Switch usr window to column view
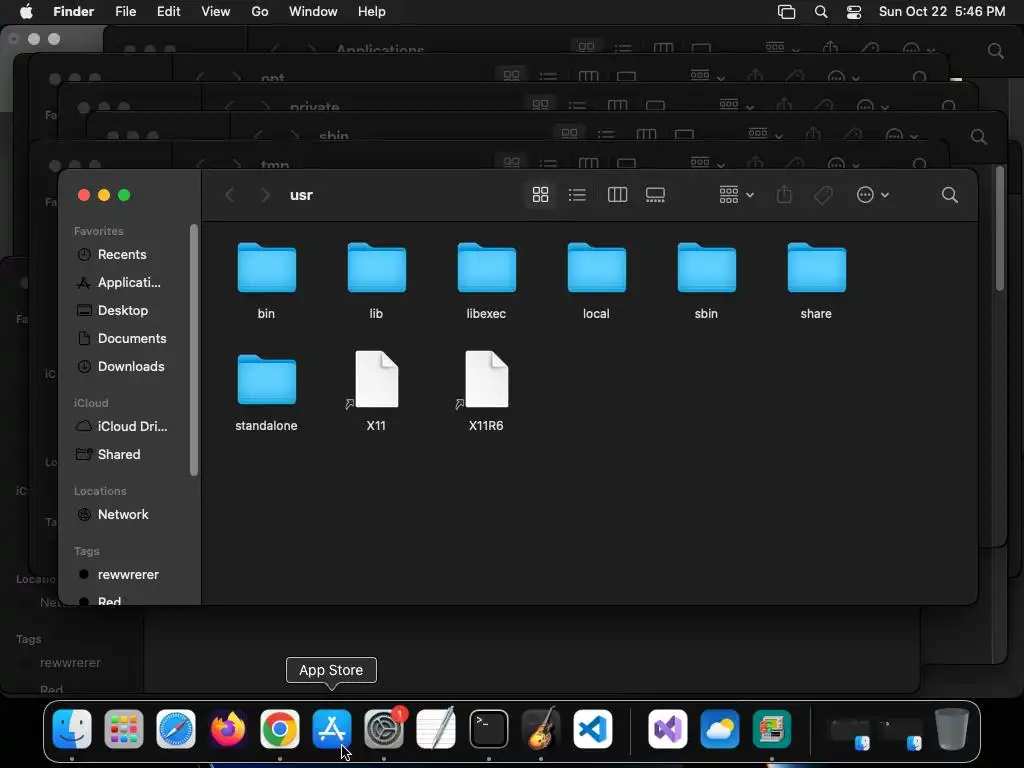Viewport: 1024px width, 768px height. click(x=617, y=195)
